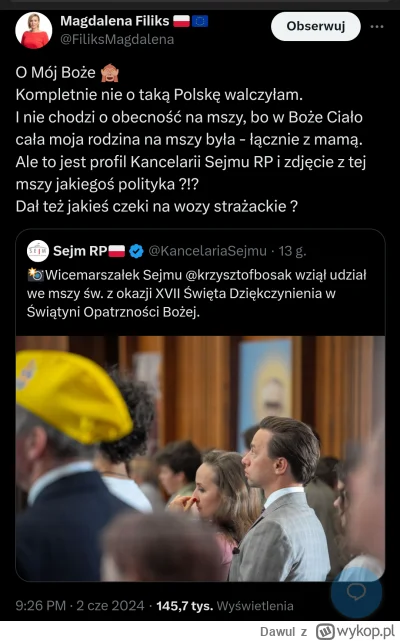Click the Magdalena Filiks display name
The width and height of the screenshot is (400, 641).
(x=115, y=21)
